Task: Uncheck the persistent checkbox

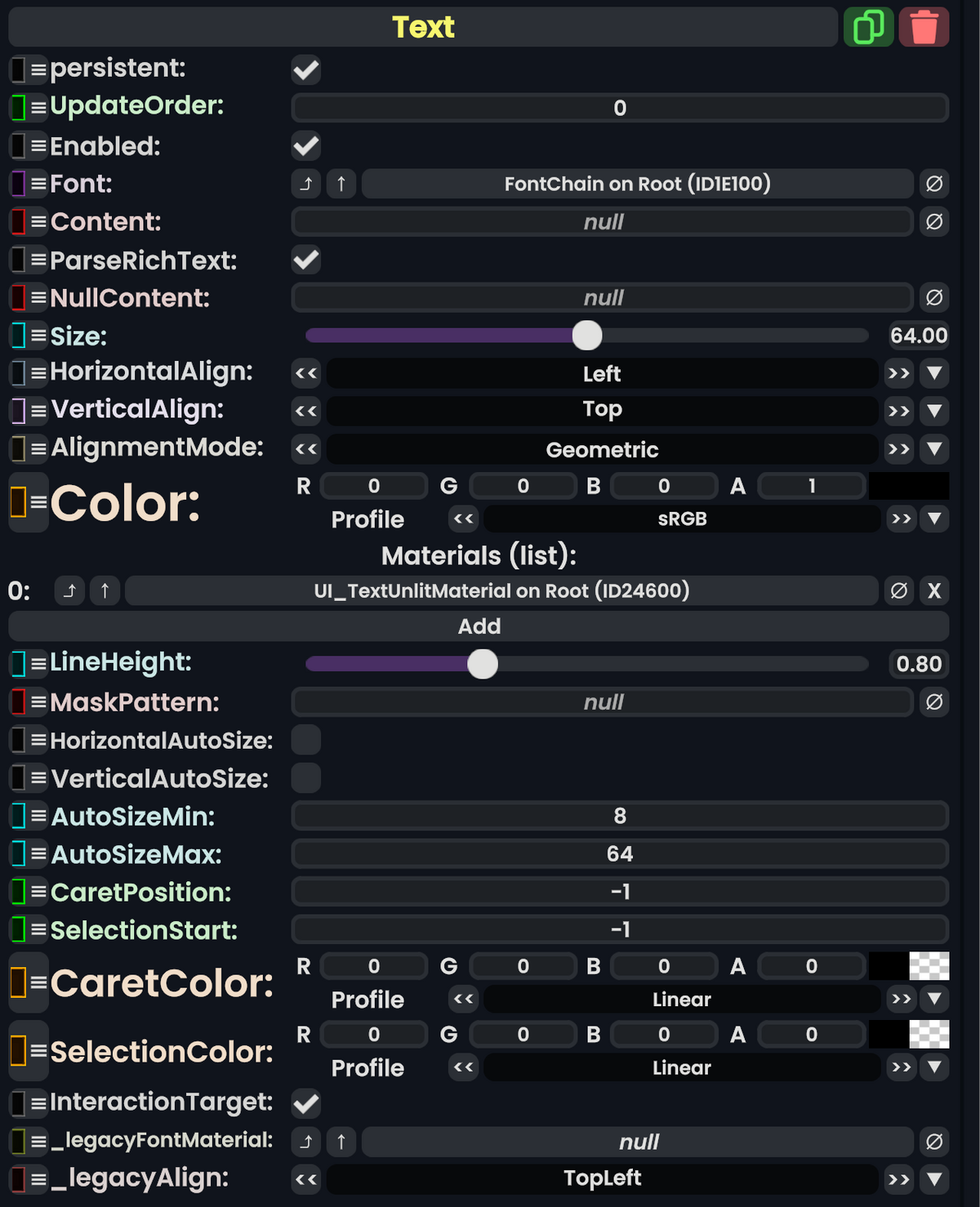Action: click(305, 70)
